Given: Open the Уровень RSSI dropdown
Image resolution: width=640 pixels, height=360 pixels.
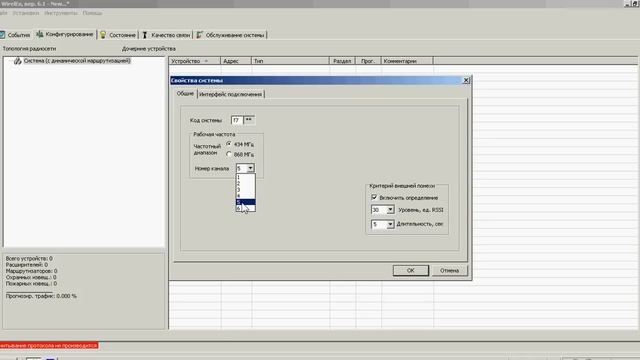Looking at the screenshot, I should (390, 210).
